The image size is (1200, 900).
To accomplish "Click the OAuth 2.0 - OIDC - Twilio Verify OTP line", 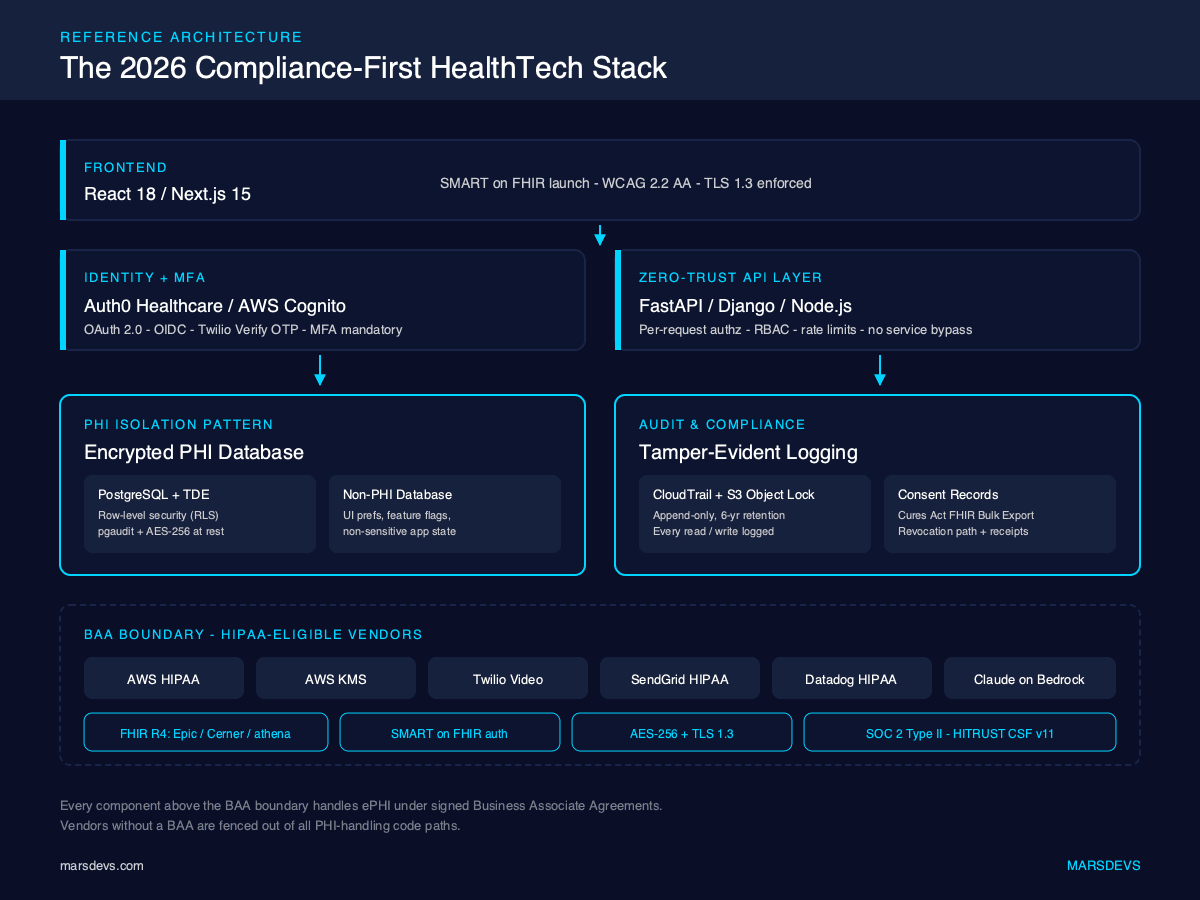I will tap(243, 329).
